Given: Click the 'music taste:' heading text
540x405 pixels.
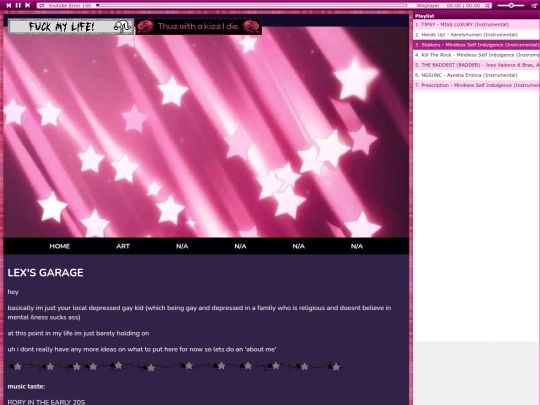Looking at the screenshot, I should tap(27, 386).
